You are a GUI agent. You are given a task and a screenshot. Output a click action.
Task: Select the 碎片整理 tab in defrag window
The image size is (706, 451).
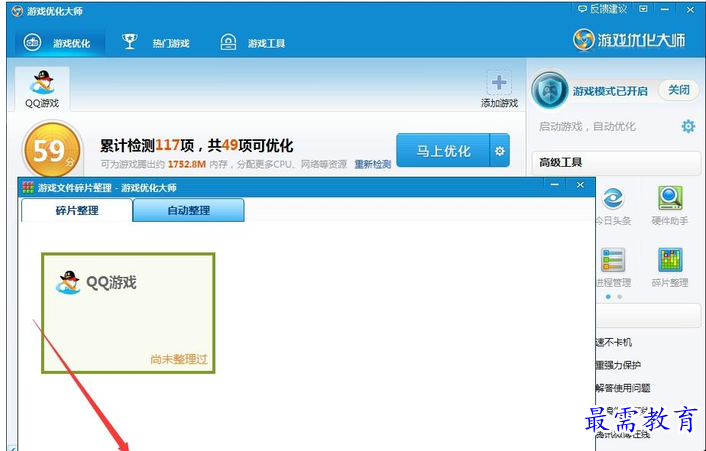[x=77, y=210]
